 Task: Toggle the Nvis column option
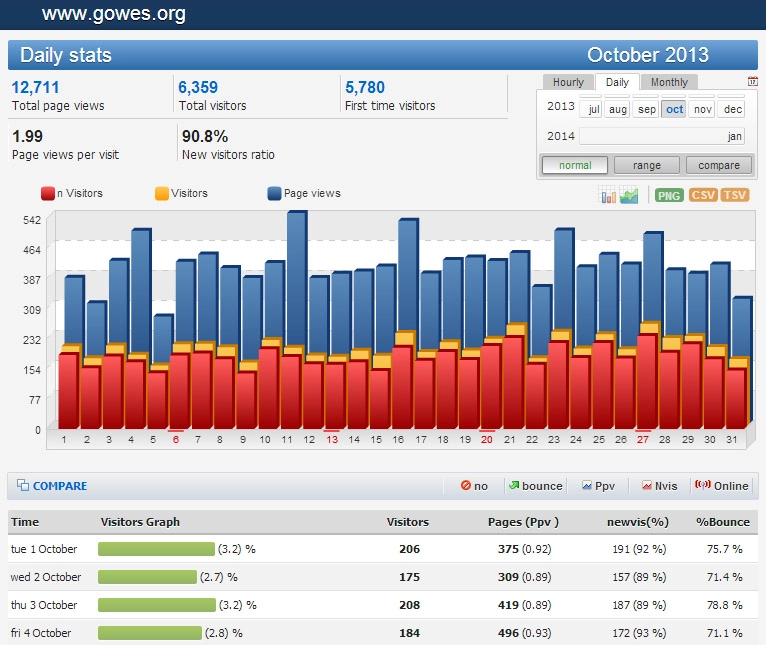(x=659, y=486)
